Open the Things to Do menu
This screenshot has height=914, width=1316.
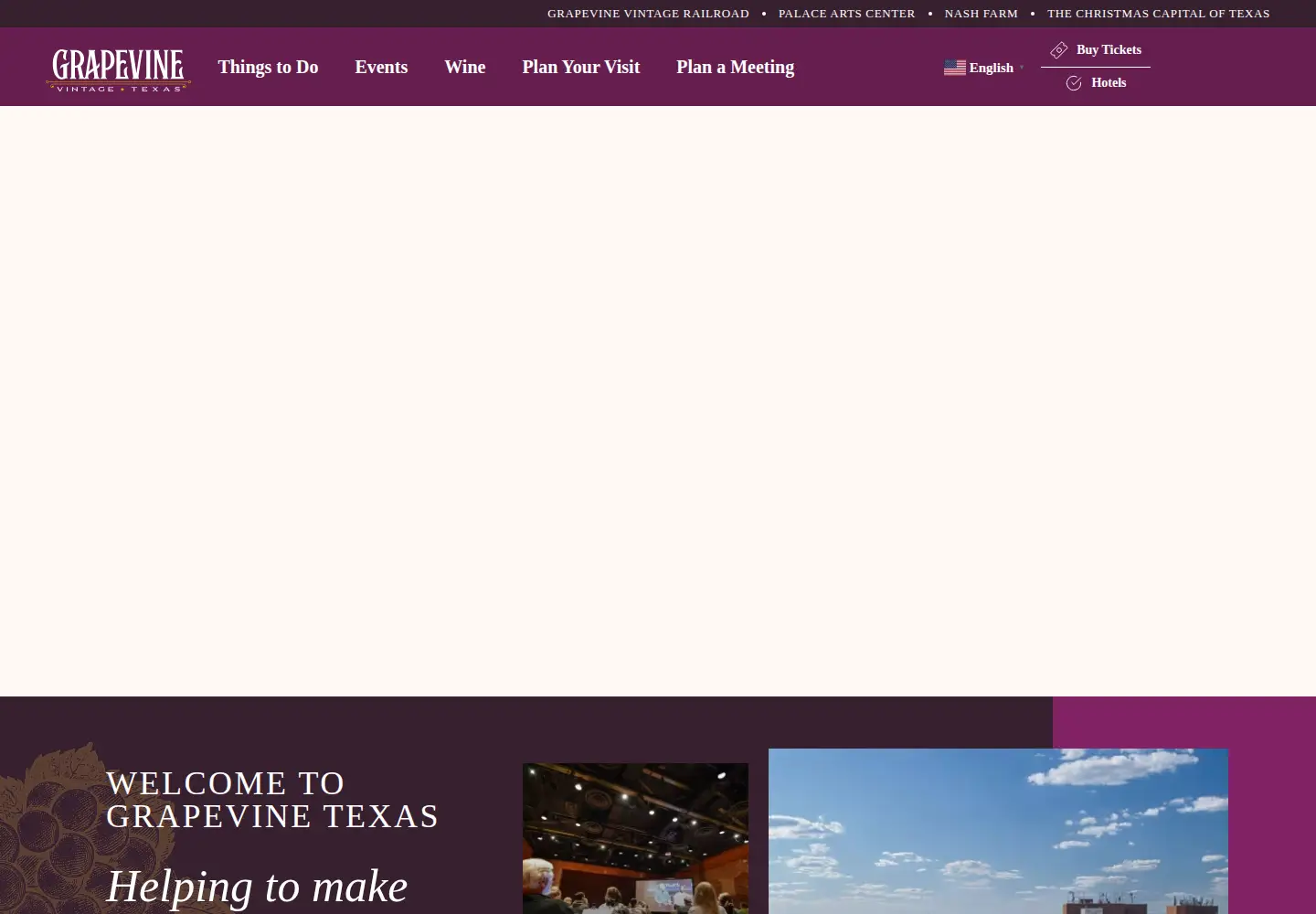[x=268, y=67]
